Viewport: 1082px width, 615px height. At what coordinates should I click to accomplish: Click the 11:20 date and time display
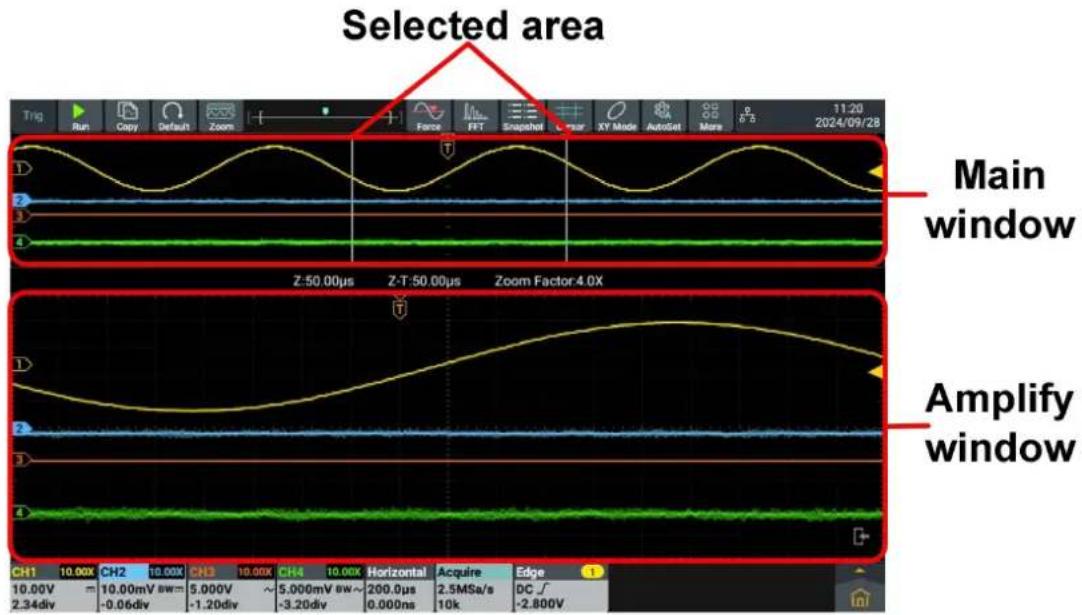pos(847,115)
